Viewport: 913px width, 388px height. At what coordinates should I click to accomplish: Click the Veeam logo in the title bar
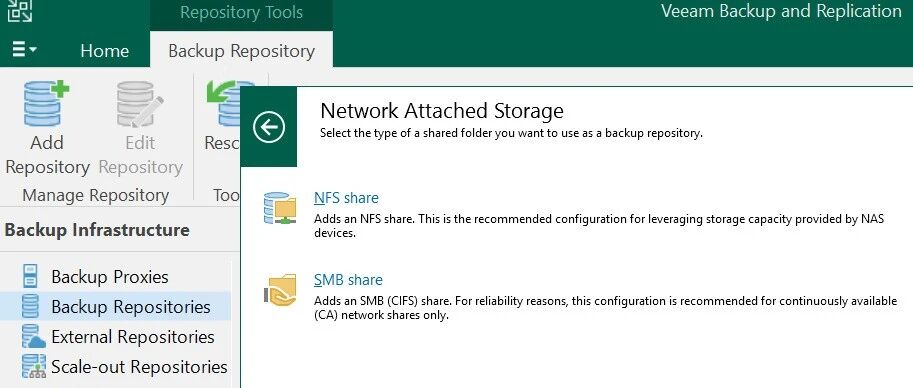tap(20, 10)
